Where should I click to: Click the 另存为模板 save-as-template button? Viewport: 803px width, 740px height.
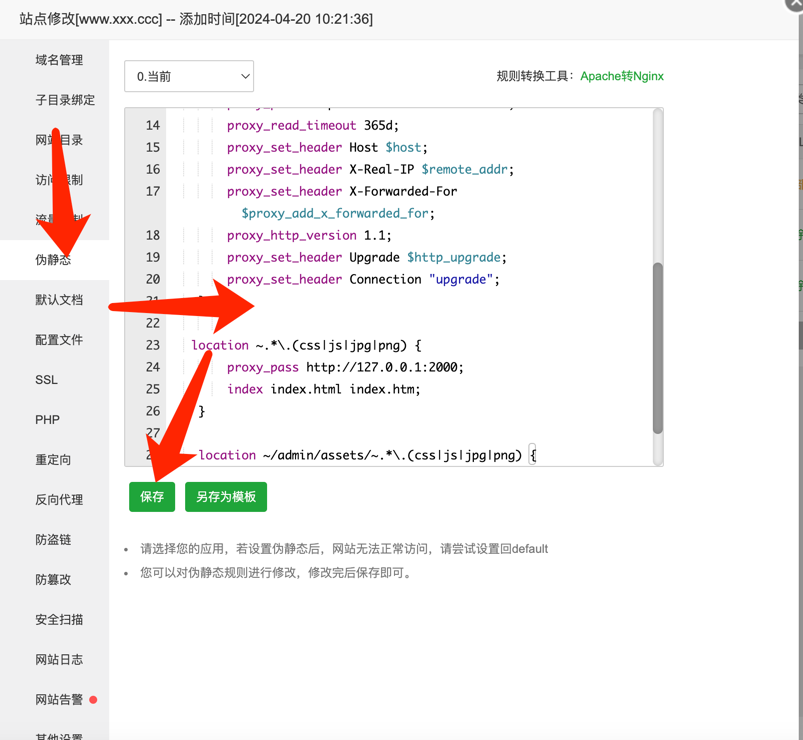pos(226,497)
